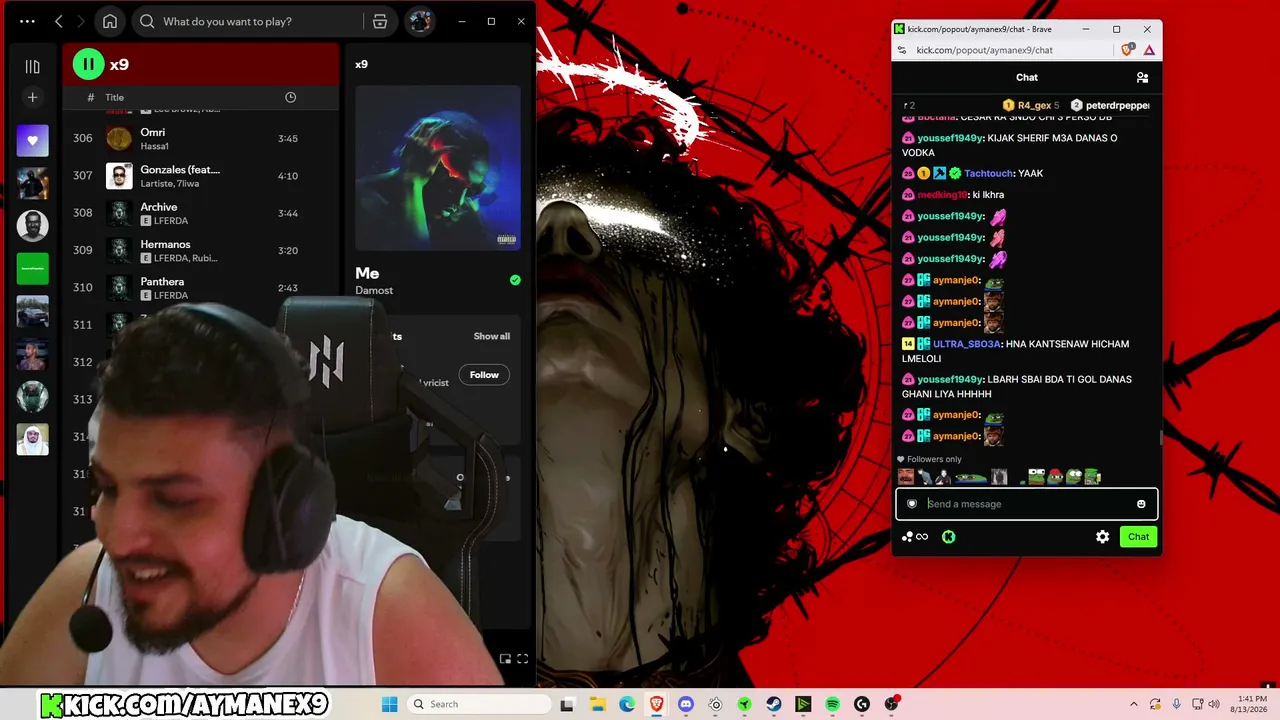Pause the x9 playlist playback
Viewport: 1280px width, 720px height.
click(x=88, y=65)
